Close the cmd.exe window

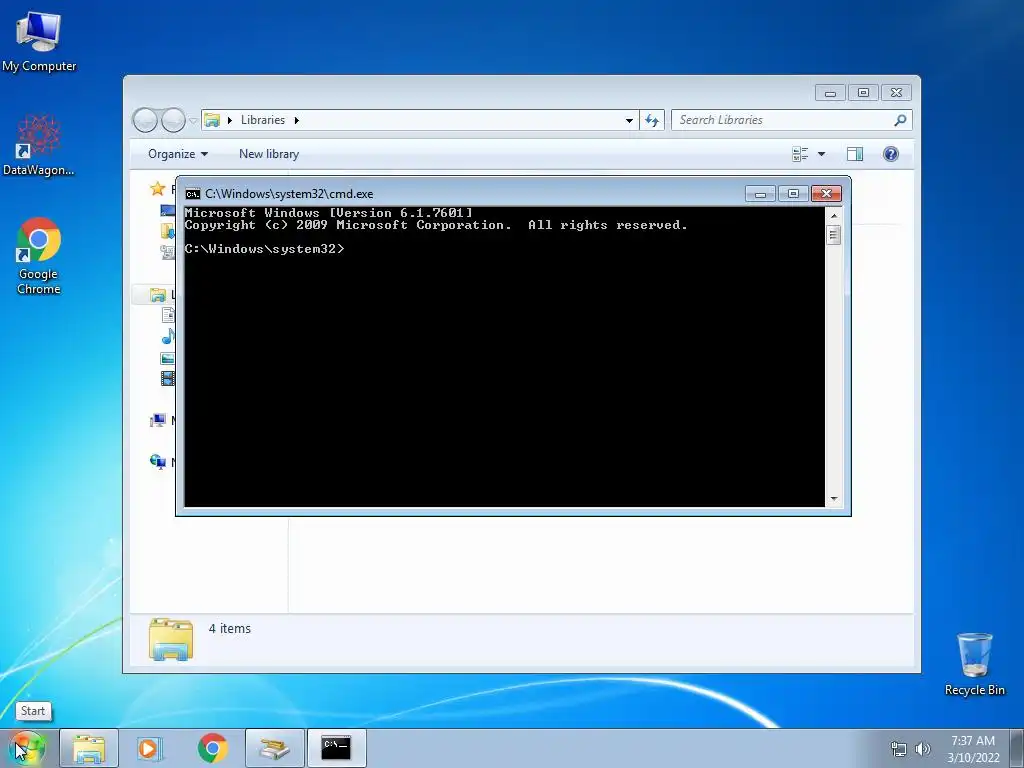point(826,194)
